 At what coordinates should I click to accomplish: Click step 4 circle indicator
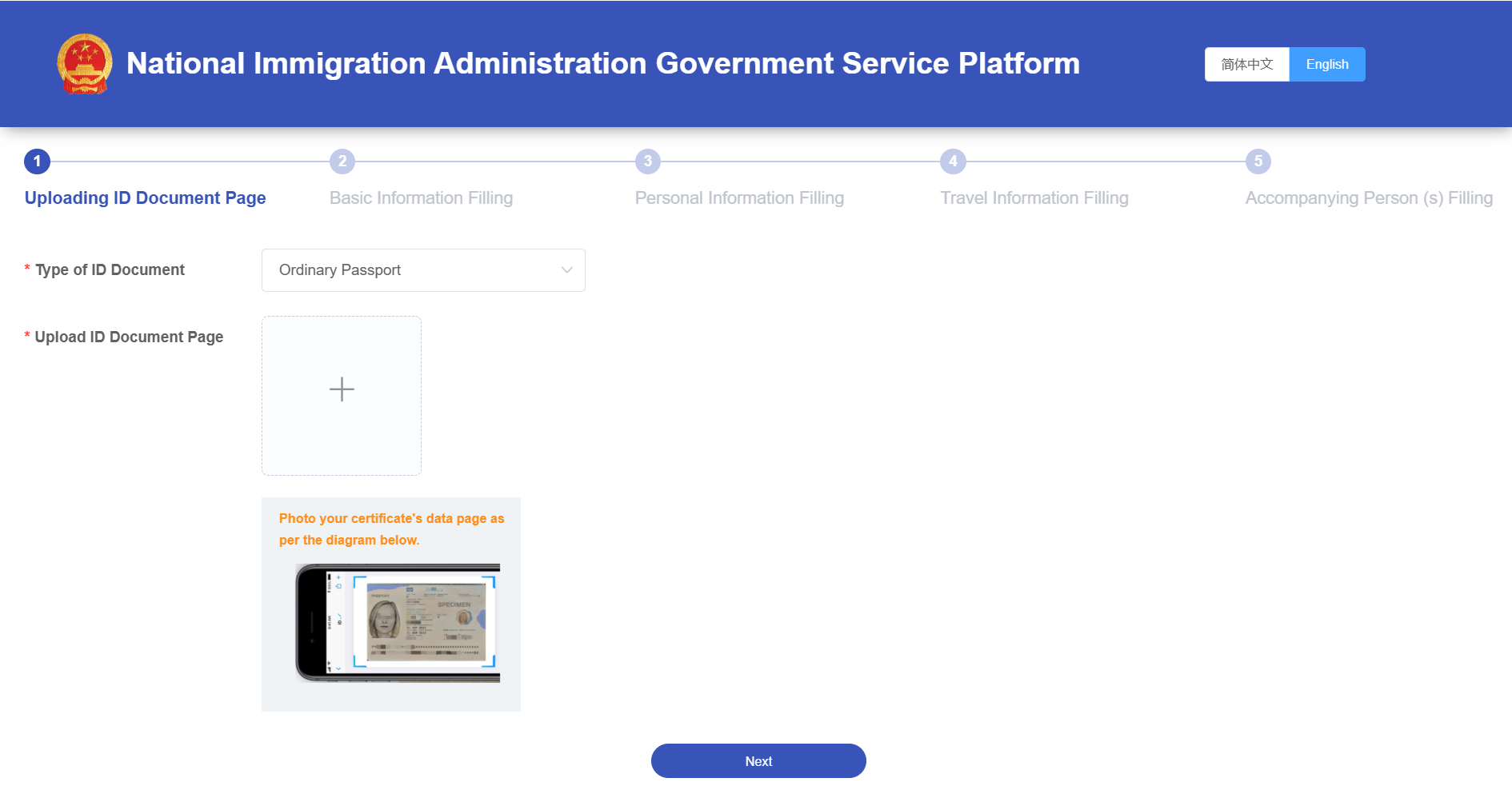point(953,162)
